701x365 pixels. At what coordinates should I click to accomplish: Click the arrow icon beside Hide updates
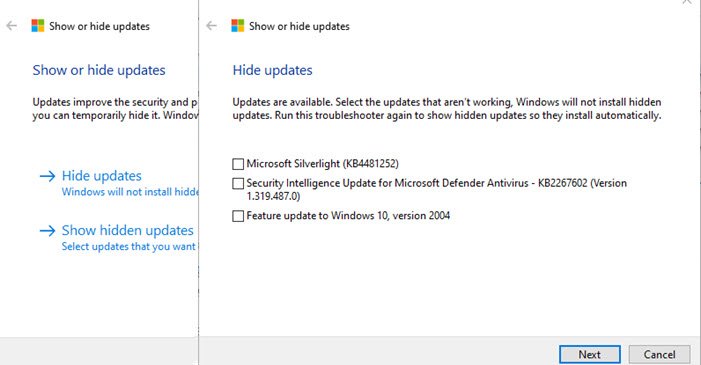[x=47, y=176]
